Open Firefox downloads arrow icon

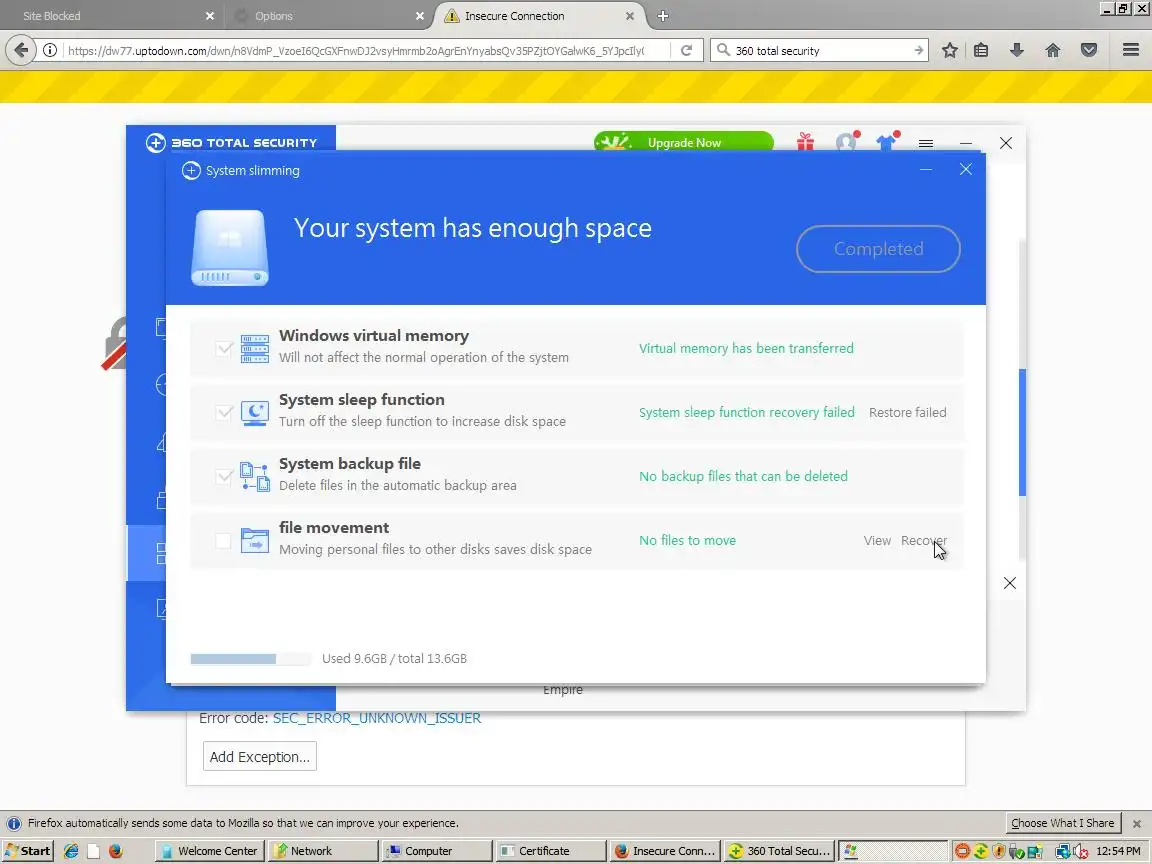1017,50
